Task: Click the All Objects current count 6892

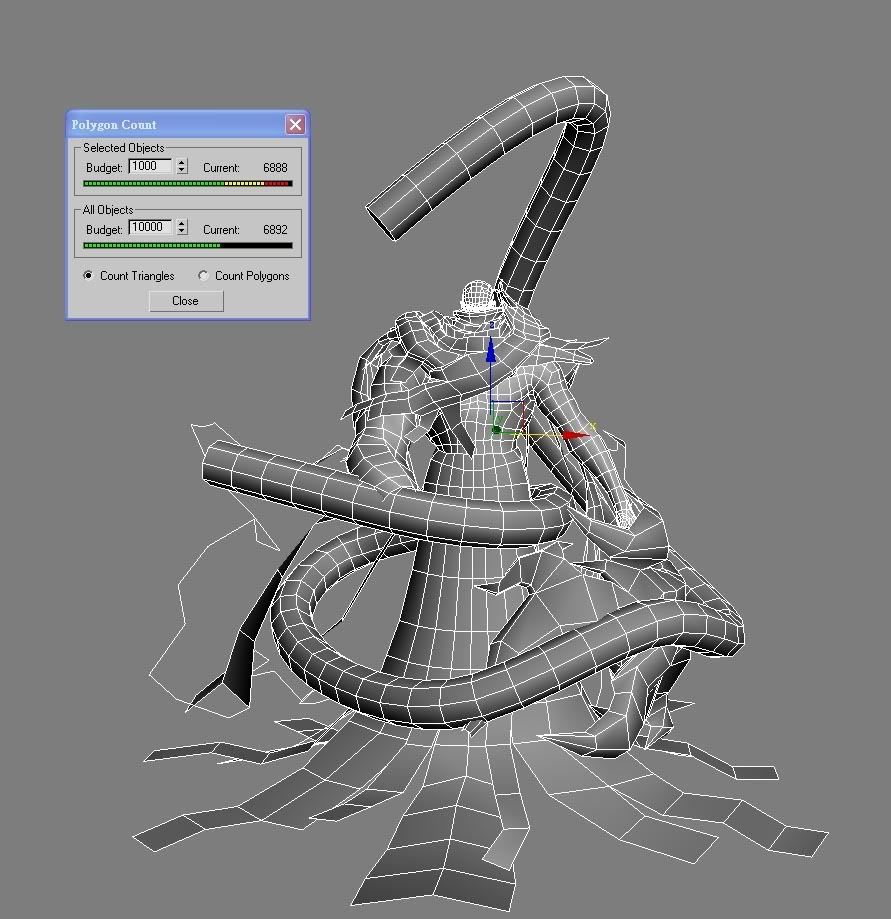Action: [x=275, y=229]
